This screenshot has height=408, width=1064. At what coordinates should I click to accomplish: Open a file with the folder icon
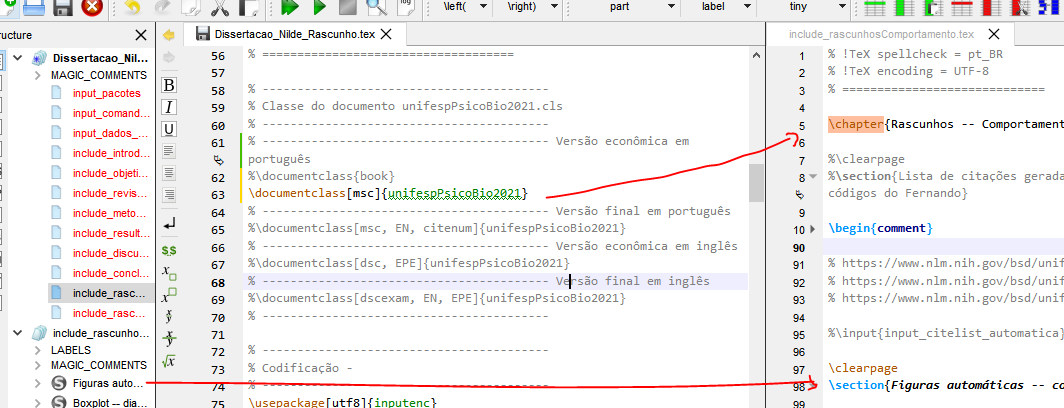34,7
